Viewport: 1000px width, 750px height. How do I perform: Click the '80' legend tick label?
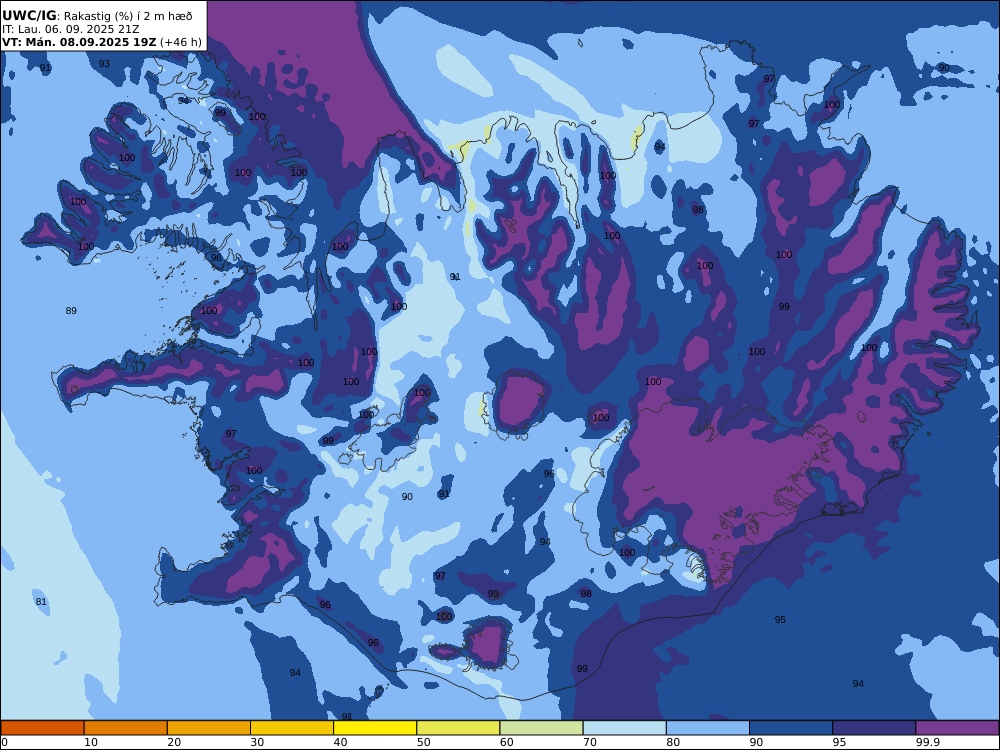click(673, 742)
